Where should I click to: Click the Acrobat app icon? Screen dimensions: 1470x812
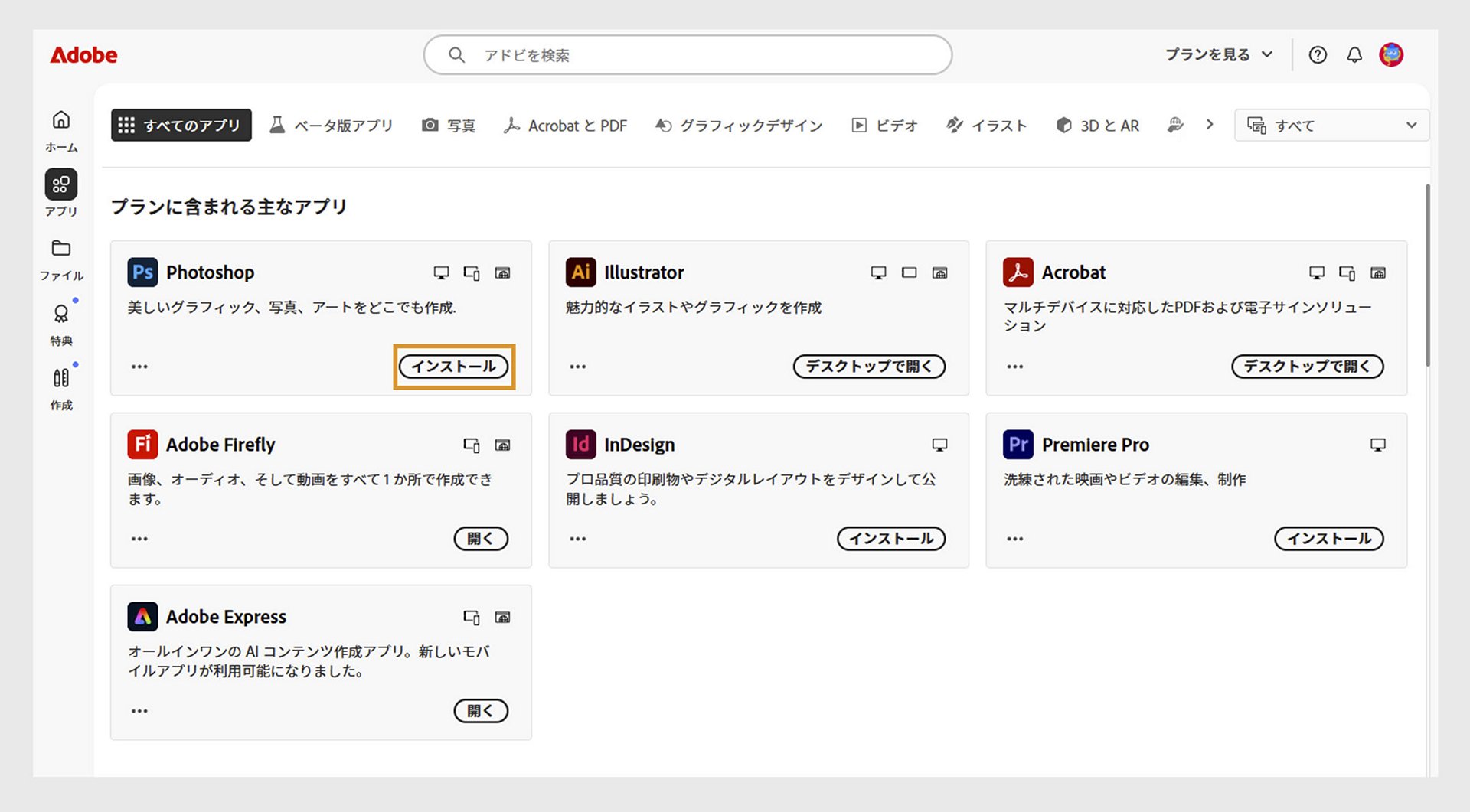tap(1018, 272)
